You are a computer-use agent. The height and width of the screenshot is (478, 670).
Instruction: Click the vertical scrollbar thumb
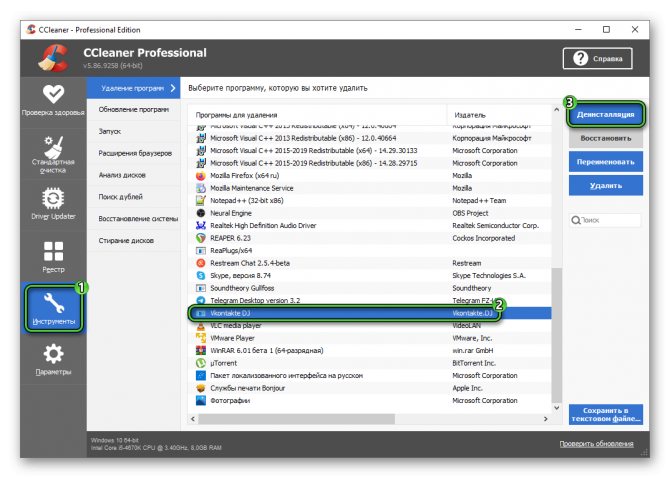click(556, 335)
